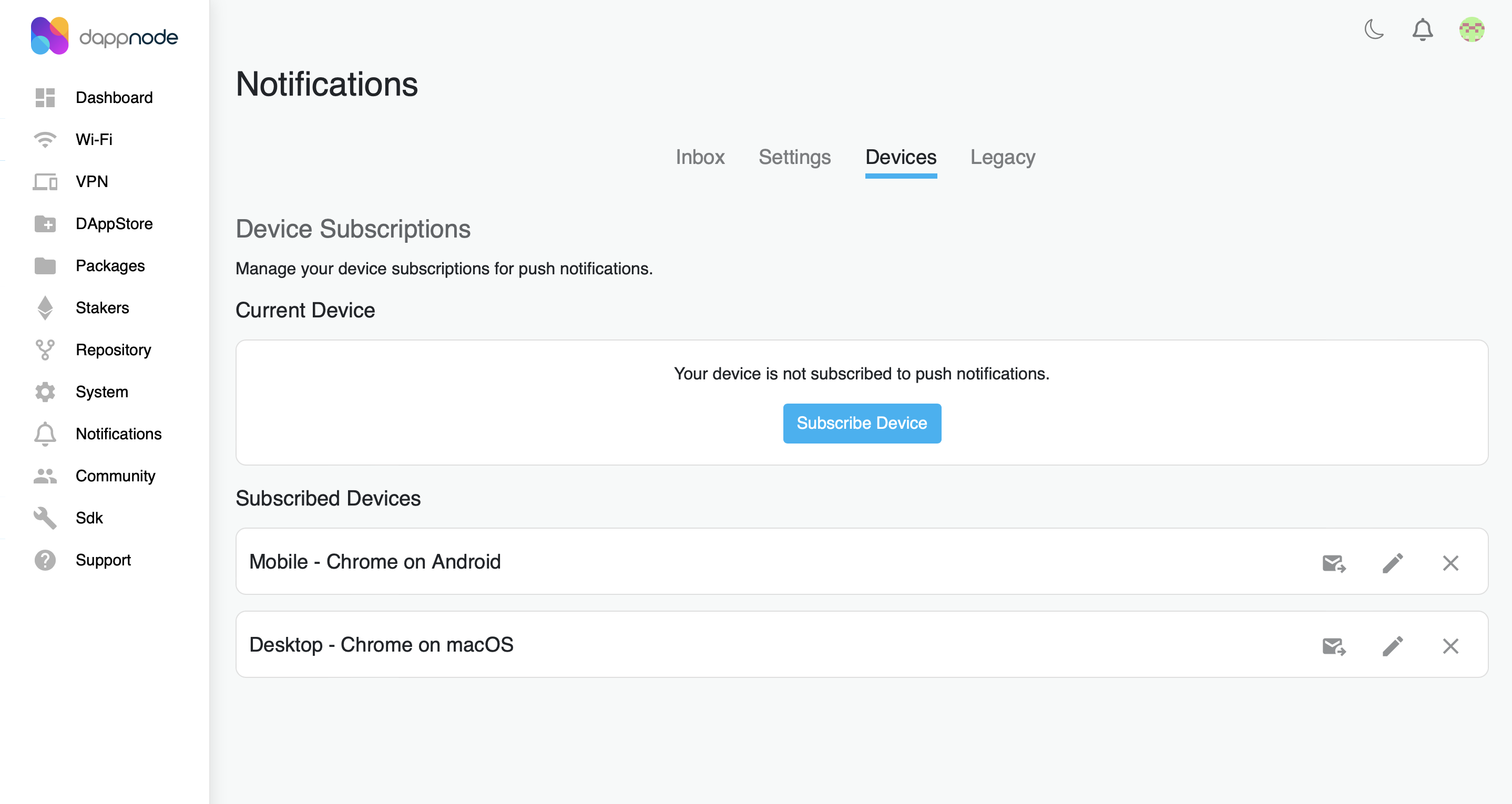This screenshot has height=804, width=1512.
Task: Send test notification to macOS device
Action: tap(1334, 646)
